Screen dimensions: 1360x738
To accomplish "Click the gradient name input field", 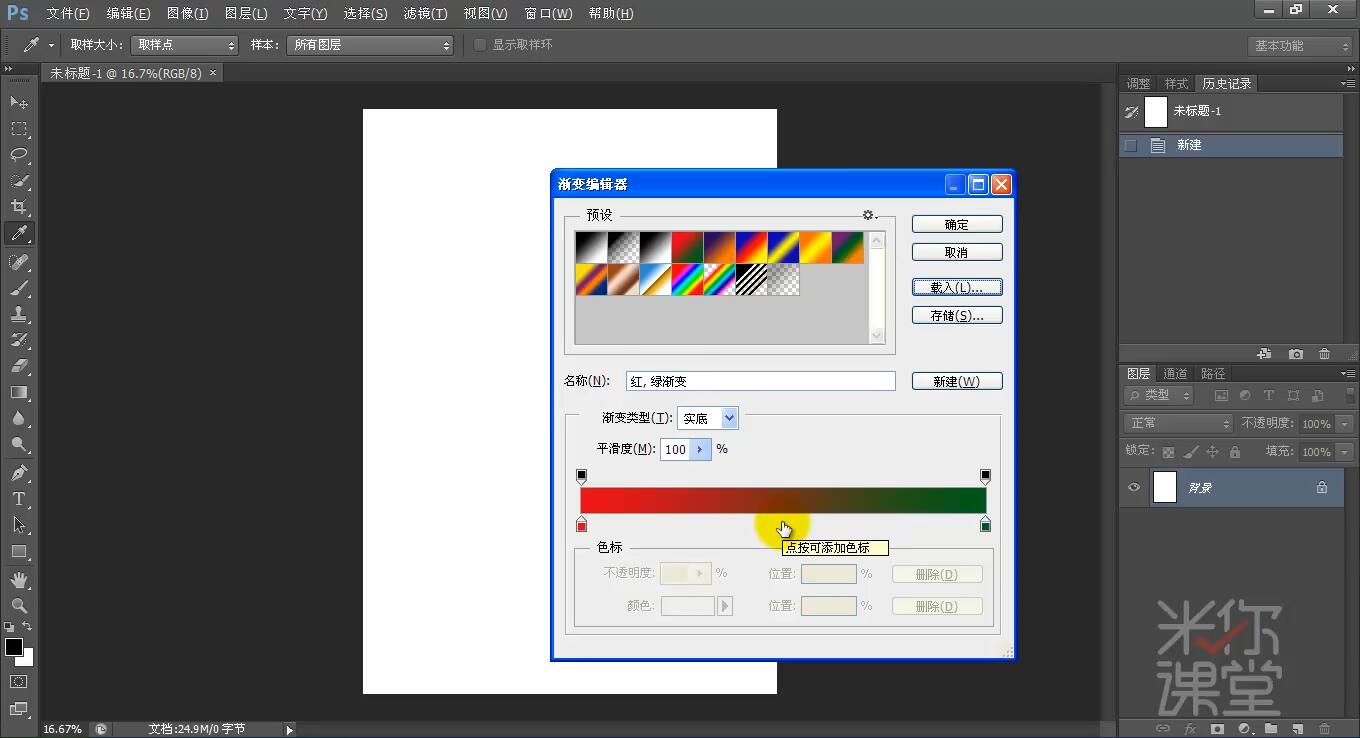I will click(x=760, y=381).
